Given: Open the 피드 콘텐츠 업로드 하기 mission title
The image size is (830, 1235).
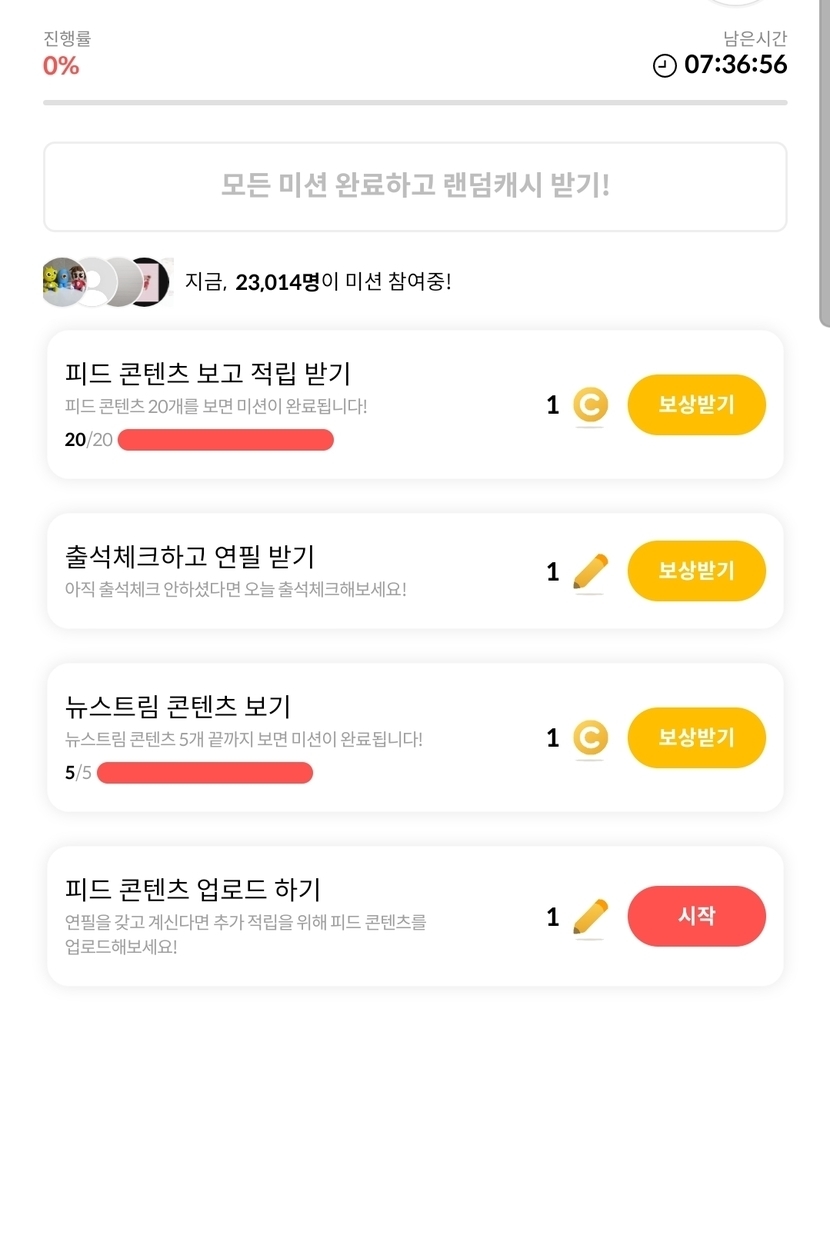Looking at the screenshot, I should tap(192, 889).
